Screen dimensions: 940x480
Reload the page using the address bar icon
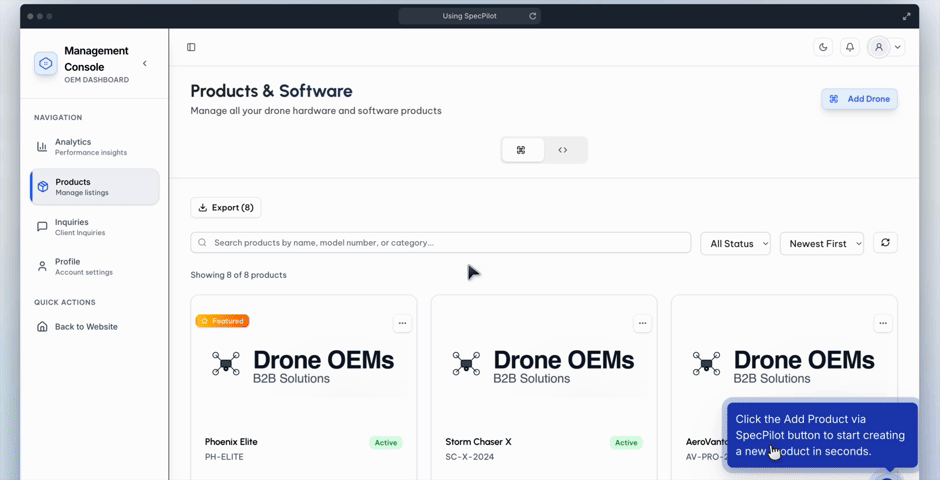[533, 16]
